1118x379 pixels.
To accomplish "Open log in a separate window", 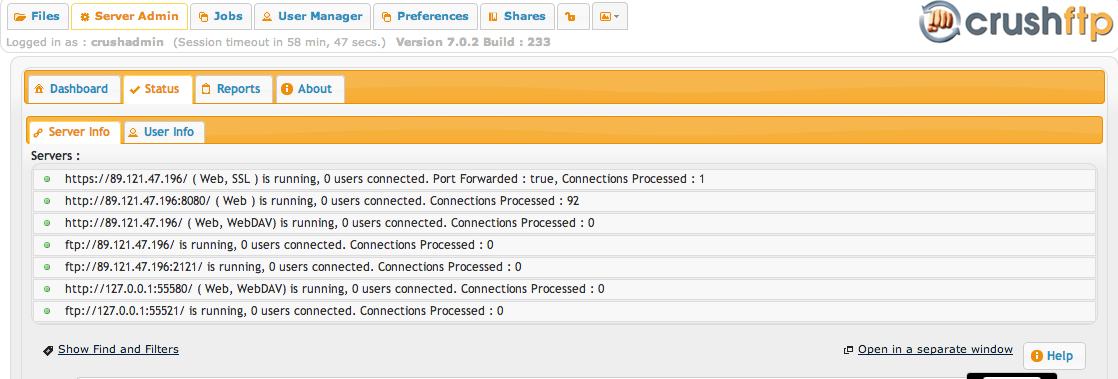I will [x=935, y=349].
